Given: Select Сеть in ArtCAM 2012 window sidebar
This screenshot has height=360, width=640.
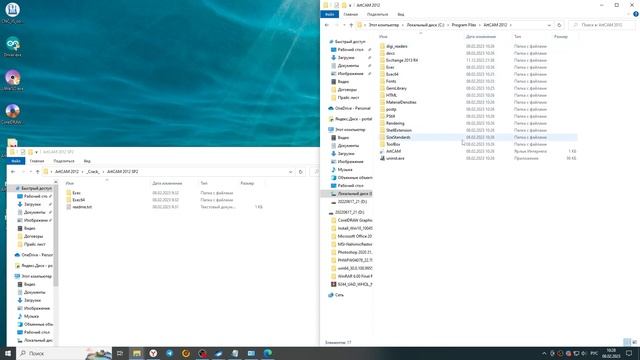Looking at the screenshot, I should tap(336, 295).
